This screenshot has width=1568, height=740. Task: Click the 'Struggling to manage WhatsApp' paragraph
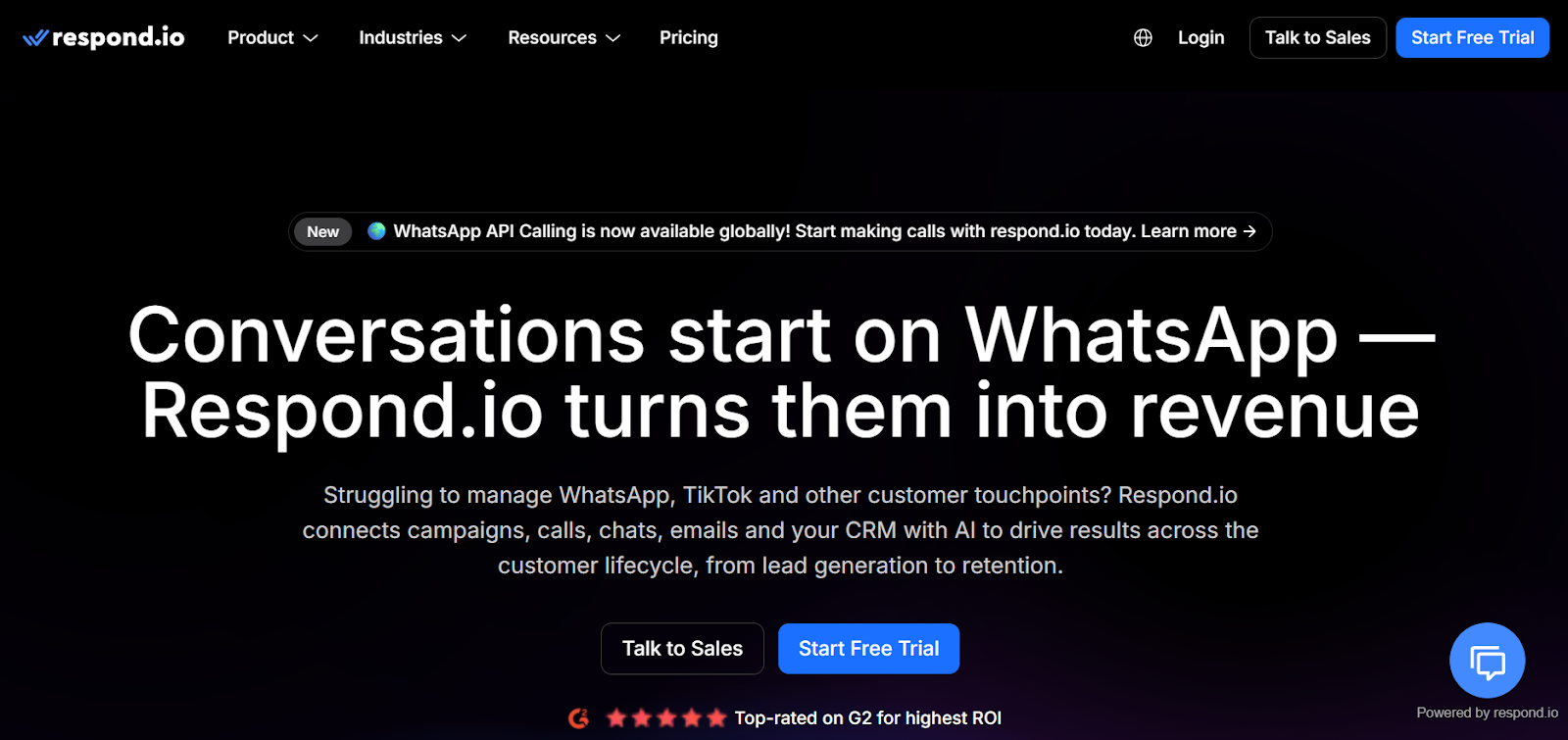781,530
